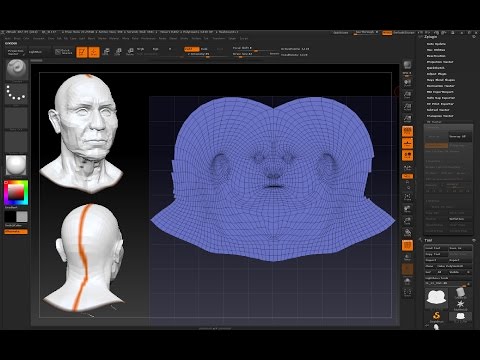Toggle the XYZ rotation mode button

pyautogui.click(x=407, y=176)
